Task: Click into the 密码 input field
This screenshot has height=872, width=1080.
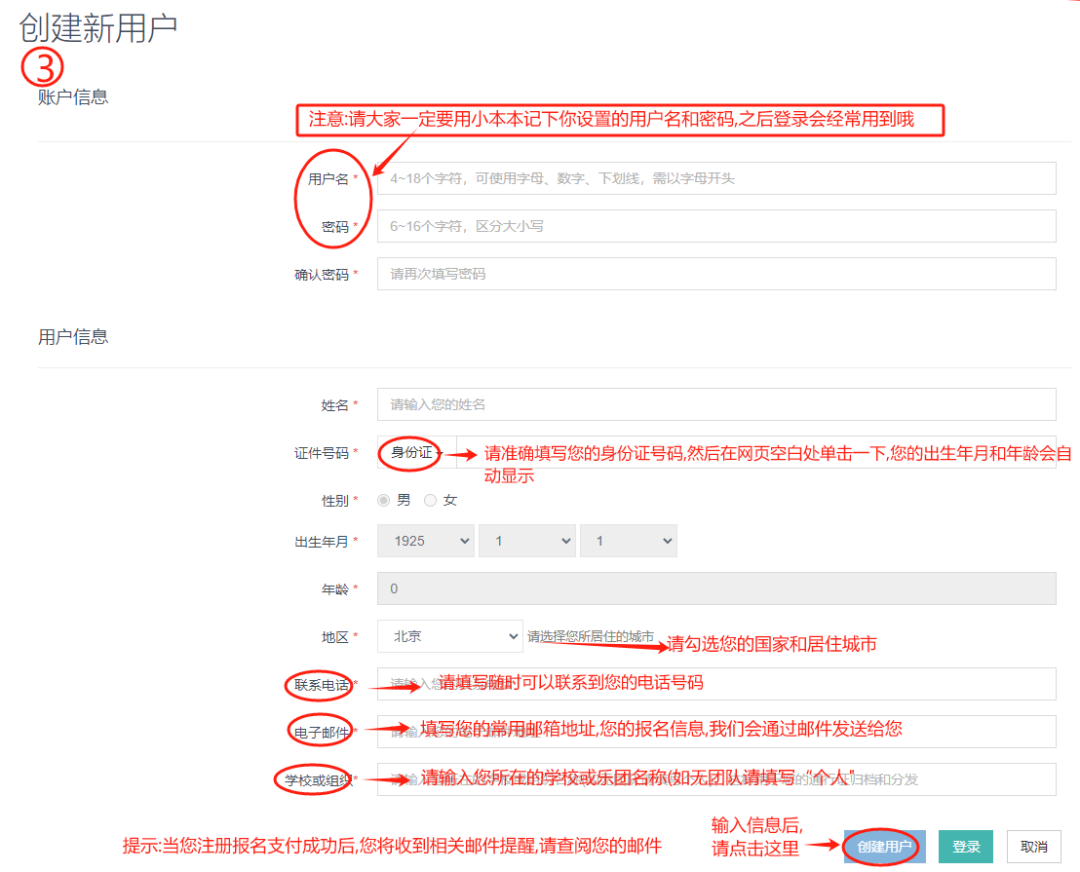Action: tap(715, 226)
